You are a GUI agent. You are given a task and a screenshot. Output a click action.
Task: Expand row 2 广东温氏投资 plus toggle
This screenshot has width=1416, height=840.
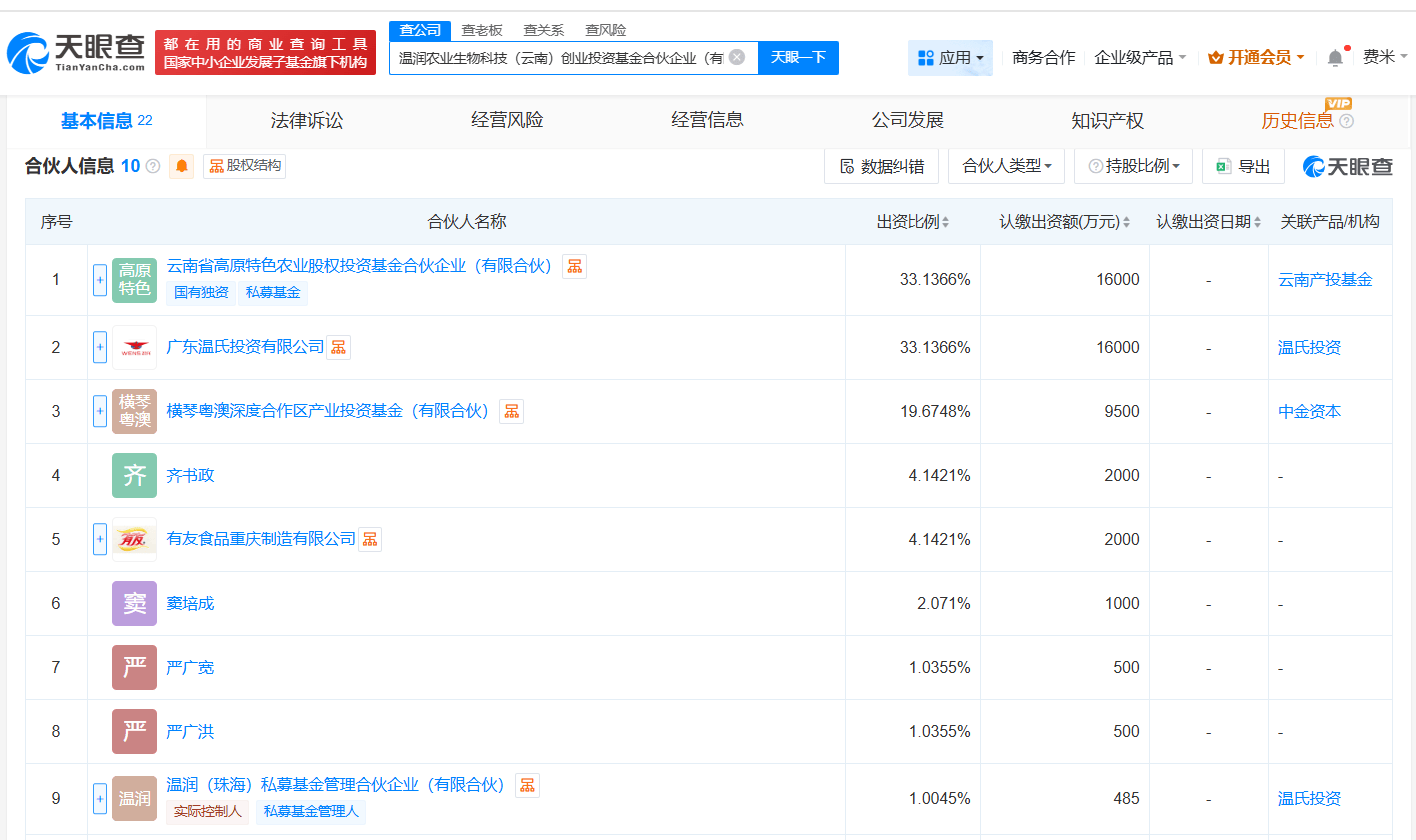tap(100, 347)
